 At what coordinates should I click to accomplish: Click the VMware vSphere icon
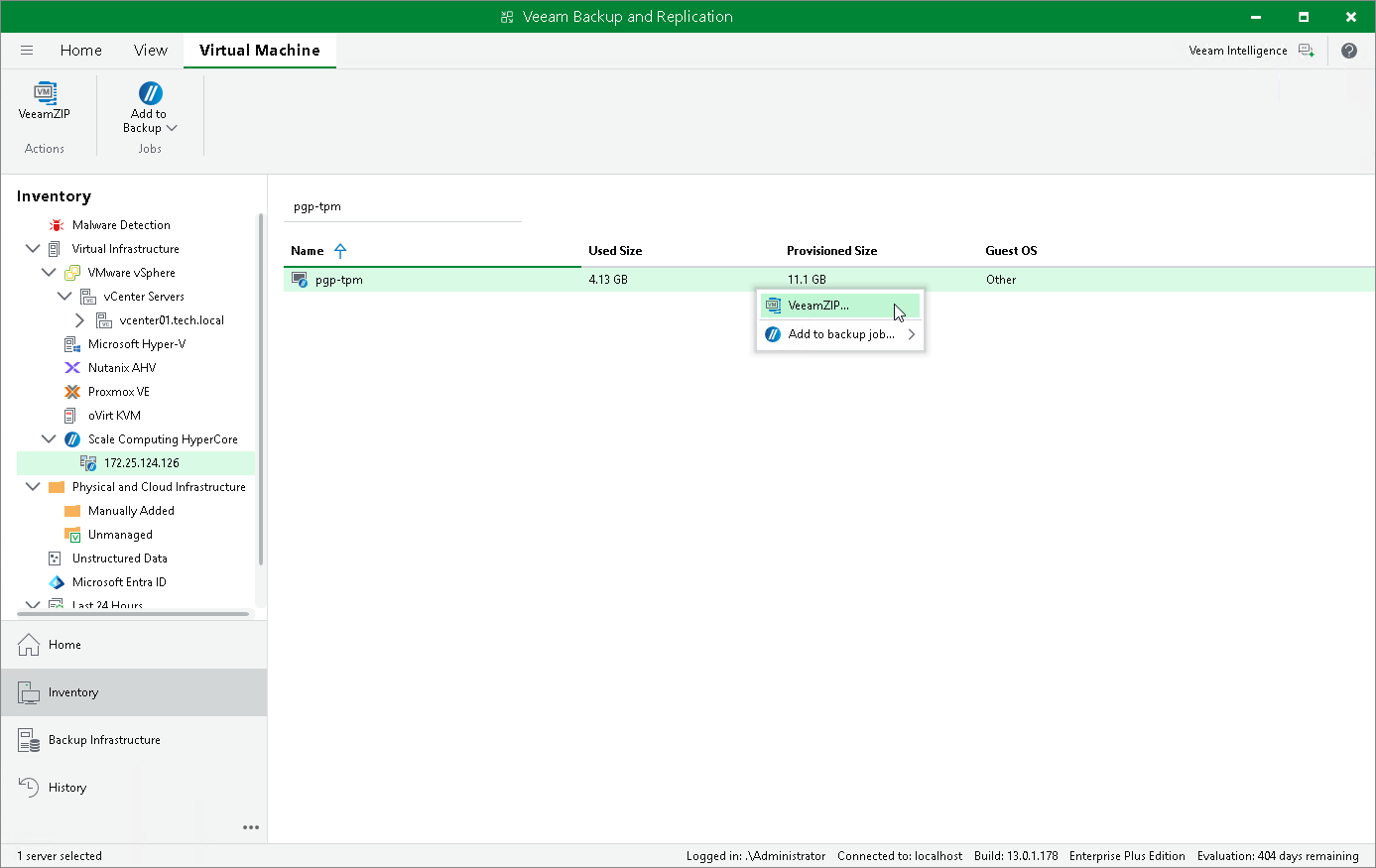71,273
